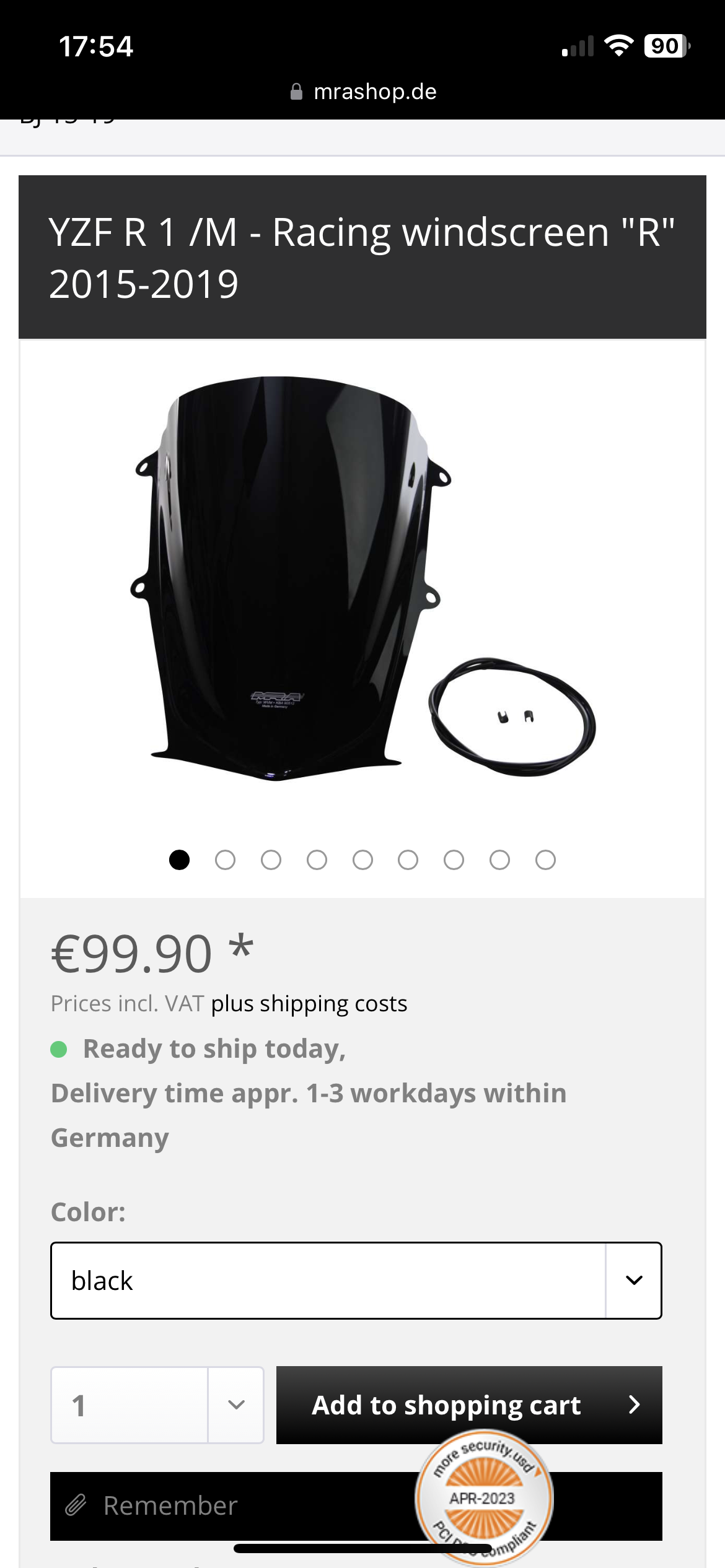Viewport: 725px width, 1568px height.
Task: Click the paperclip icon beside Remember
Action: coord(76,1505)
